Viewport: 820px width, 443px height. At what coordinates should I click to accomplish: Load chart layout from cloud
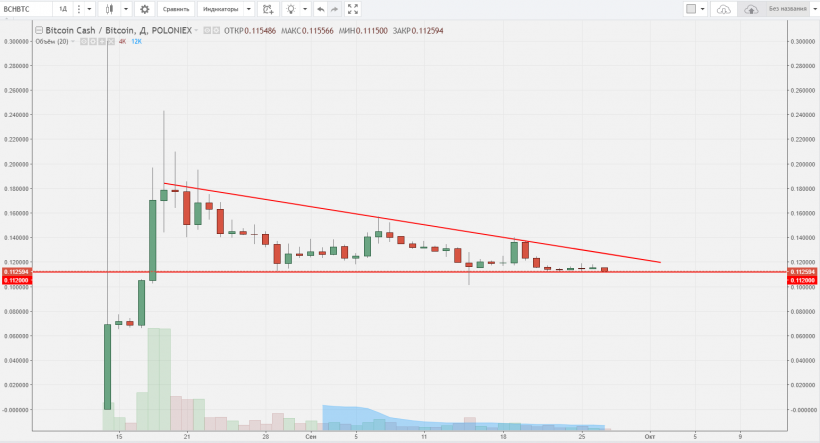[724, 9]
